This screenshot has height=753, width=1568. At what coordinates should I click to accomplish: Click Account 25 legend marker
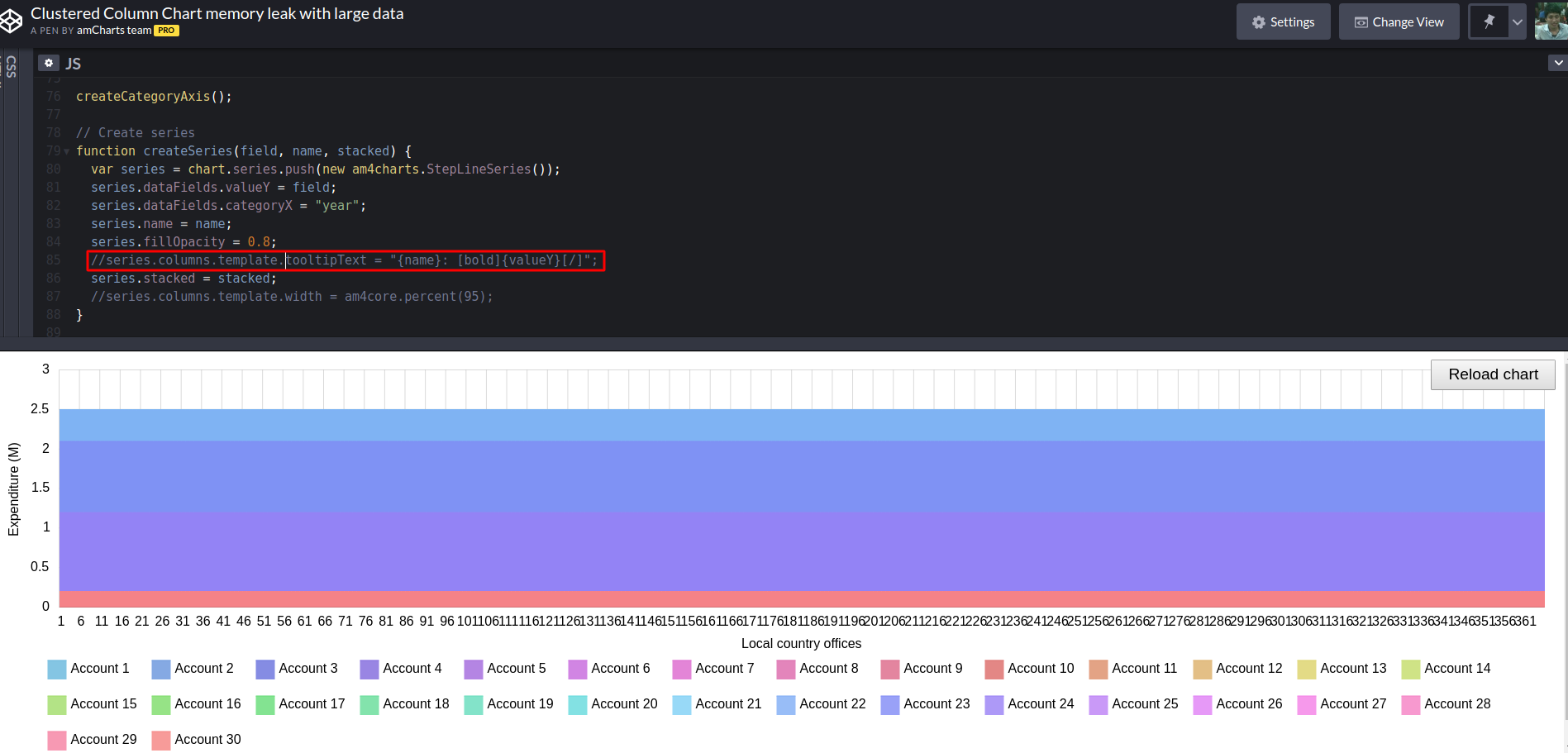click(1099, 704)
